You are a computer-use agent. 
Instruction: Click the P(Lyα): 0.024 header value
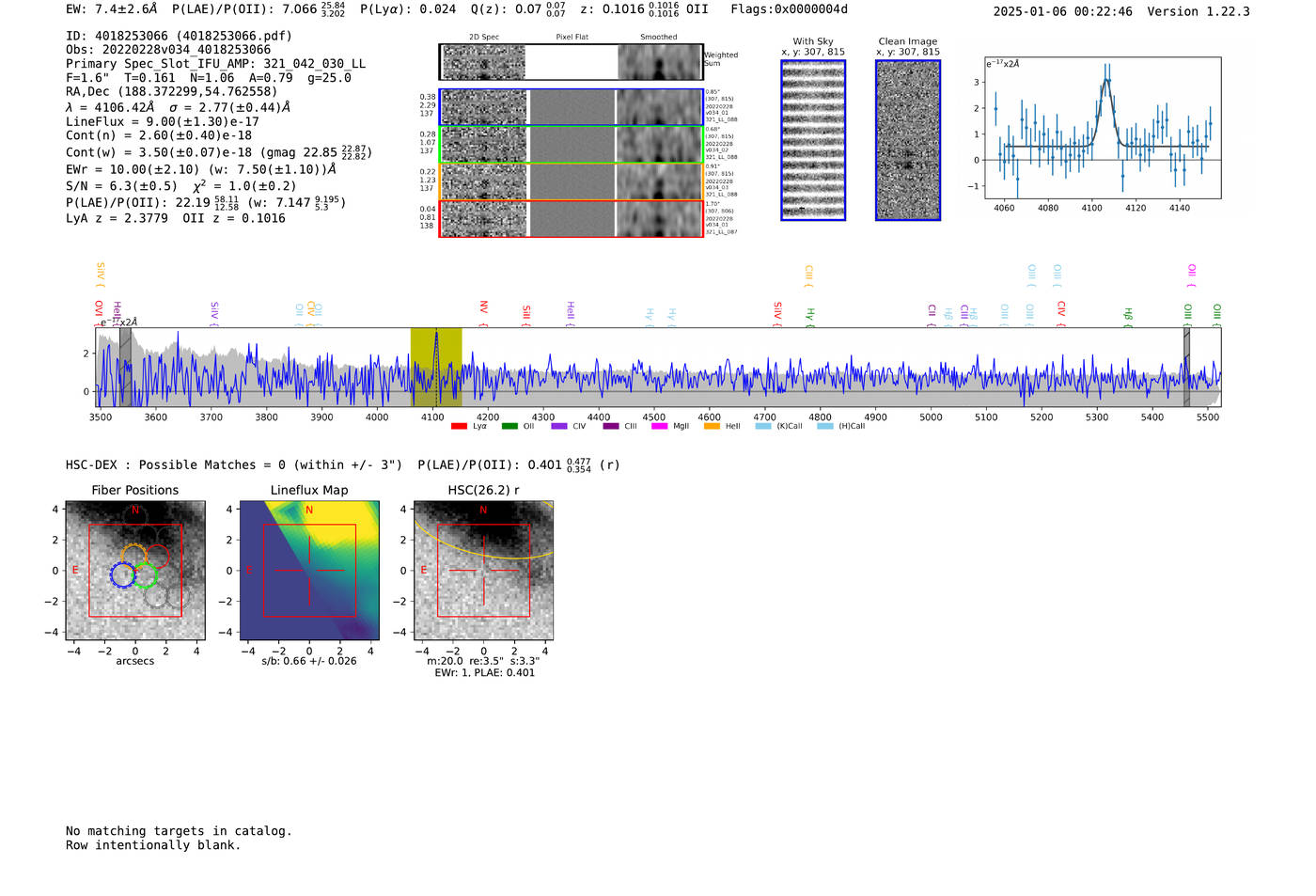point(408,9)
